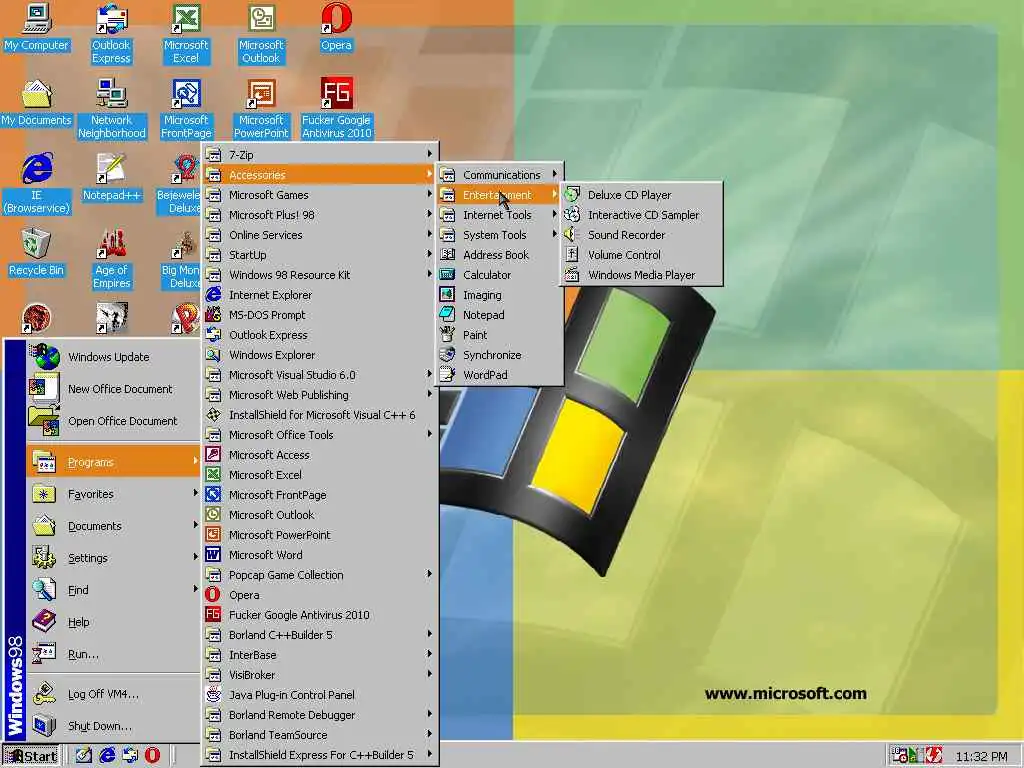Launch the IE (Browservice) desktop icon
This screenshot has height=768, width=1024.
pyautogui.click(x=36, y=184)
